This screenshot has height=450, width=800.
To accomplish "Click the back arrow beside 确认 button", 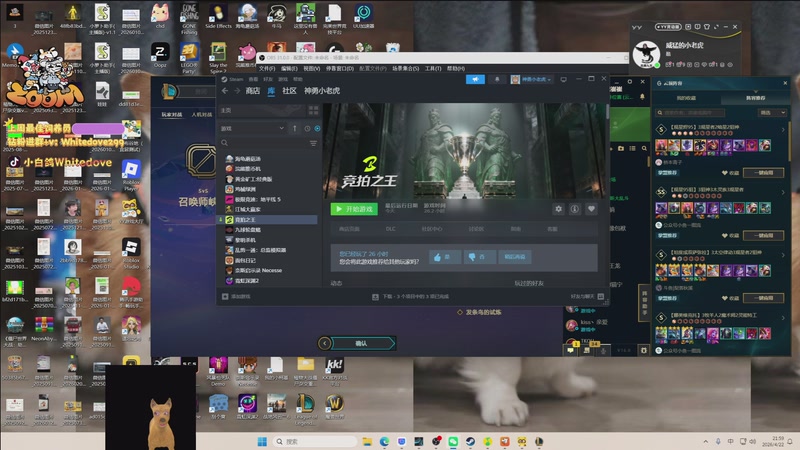I will pos(324,343).
